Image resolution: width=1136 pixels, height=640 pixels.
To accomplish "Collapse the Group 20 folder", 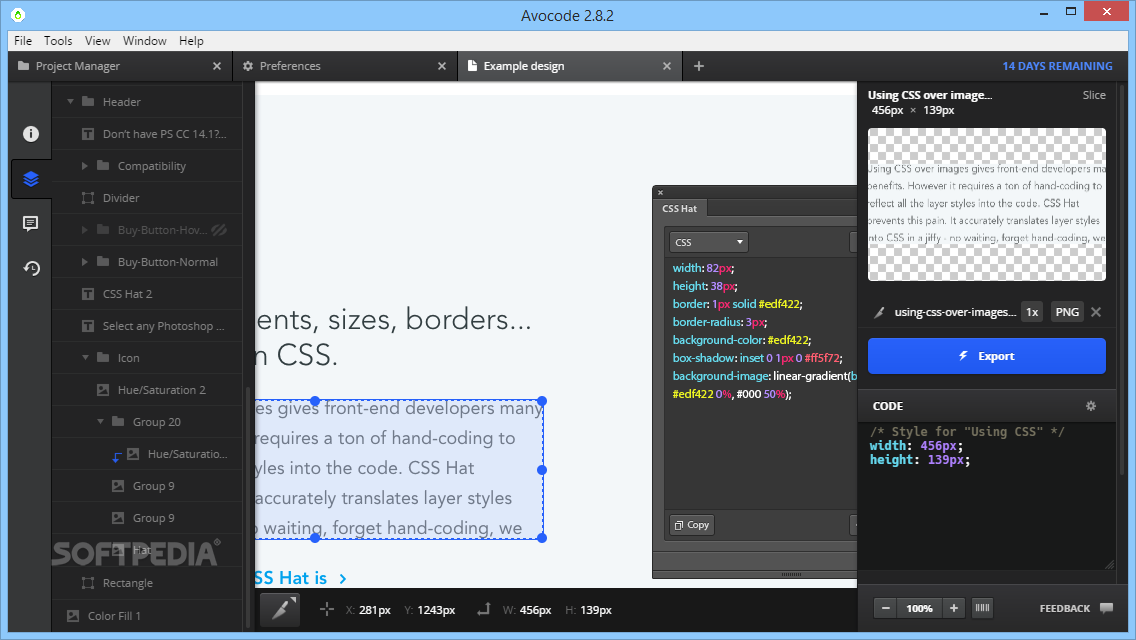I will pyautogui.click(x=100, y=422).
